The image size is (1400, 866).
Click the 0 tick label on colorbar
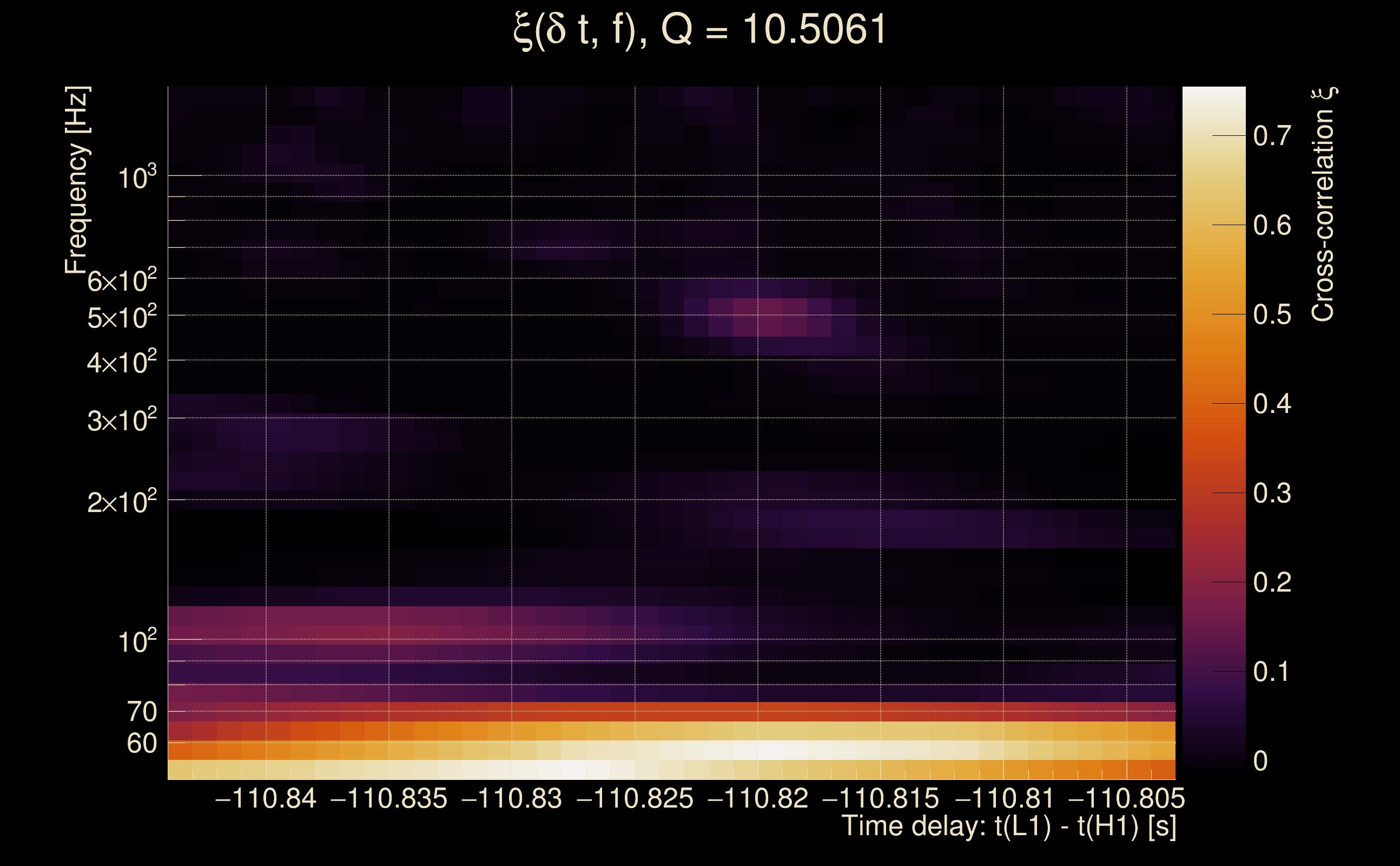pyautogui.click(x=1260, y=761)
